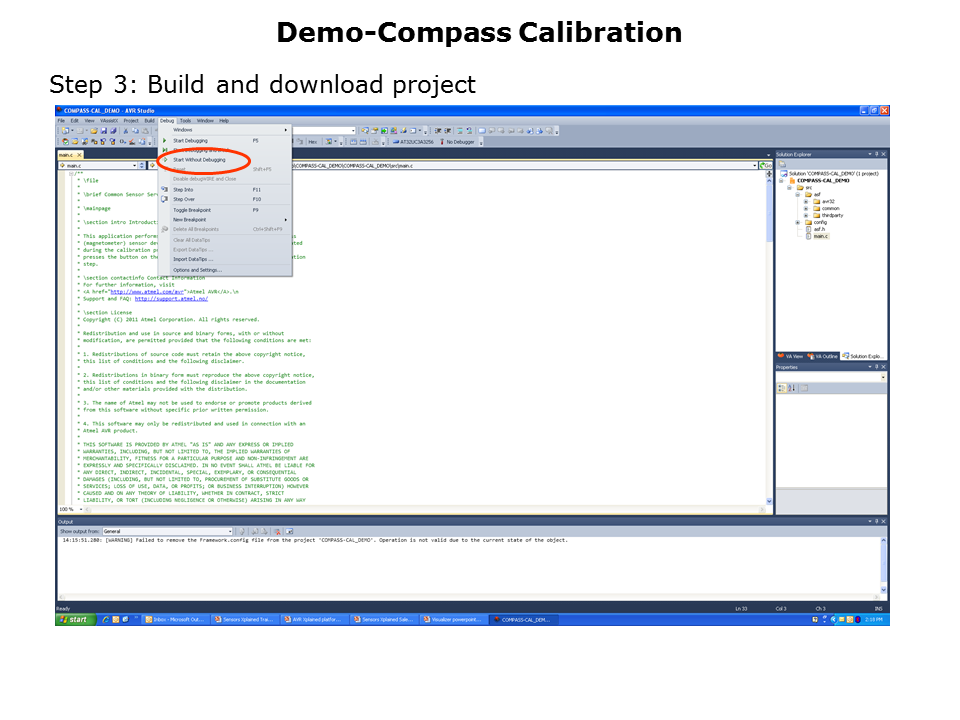The height and width of the screenshot is (720, 960).
Task: Open the Show output from dropdown
Action: (x=168, y=531)
